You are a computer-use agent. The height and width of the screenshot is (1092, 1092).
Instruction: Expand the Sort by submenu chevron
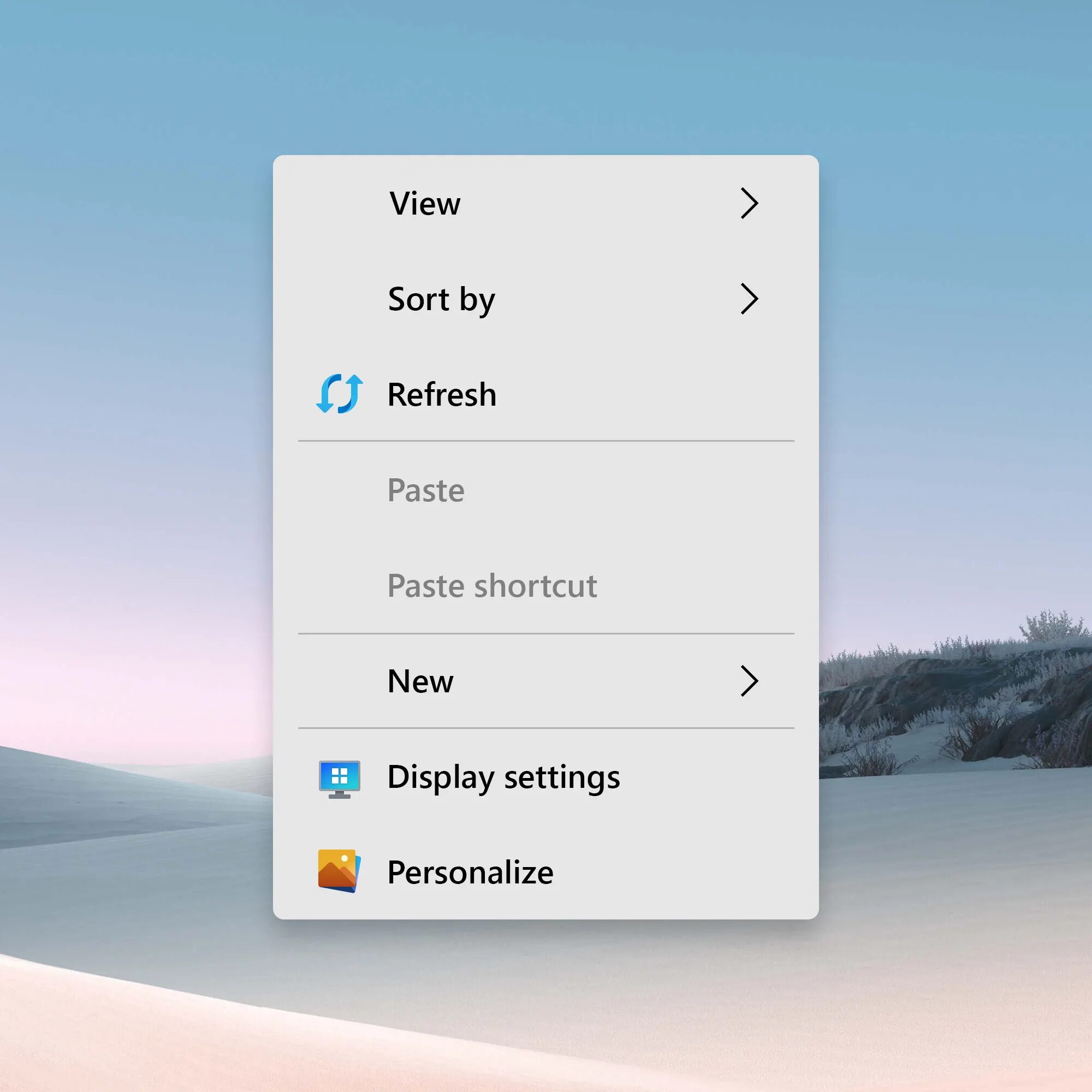[749, 299]
